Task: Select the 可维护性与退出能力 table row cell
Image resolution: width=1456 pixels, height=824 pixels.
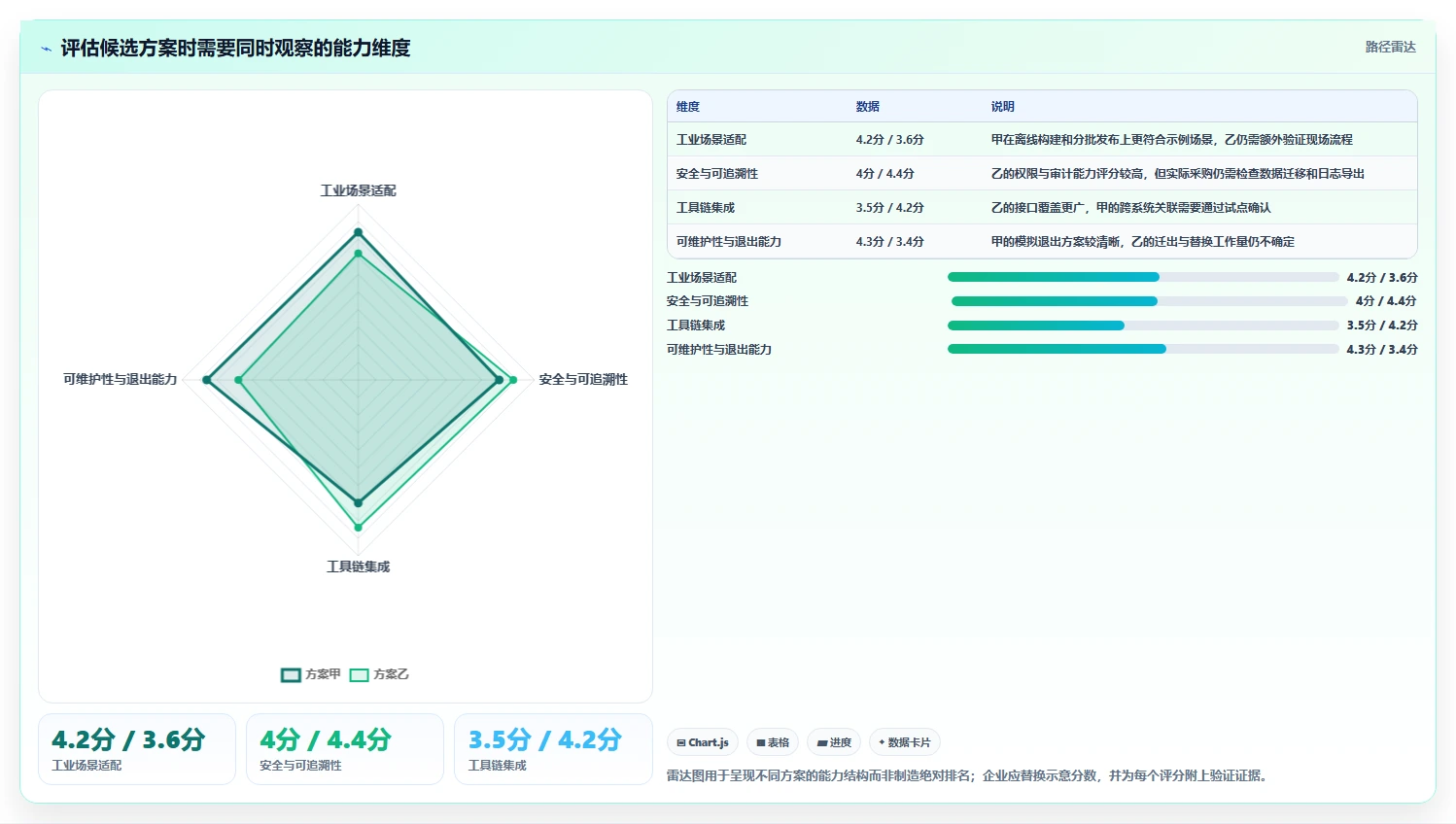Action: pyautogui.click(x=729, y=242)
